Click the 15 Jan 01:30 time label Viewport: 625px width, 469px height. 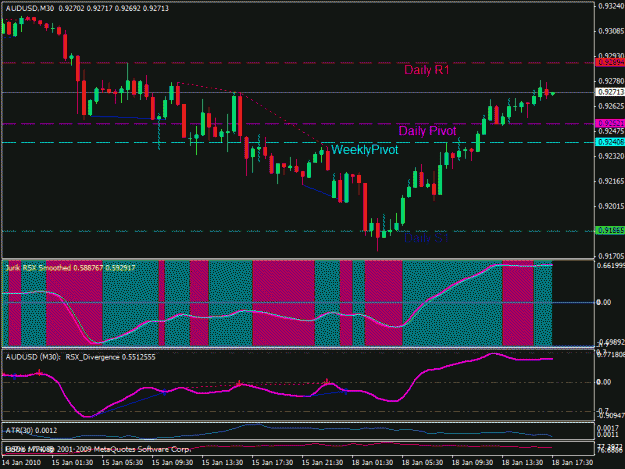click(73, 463)
